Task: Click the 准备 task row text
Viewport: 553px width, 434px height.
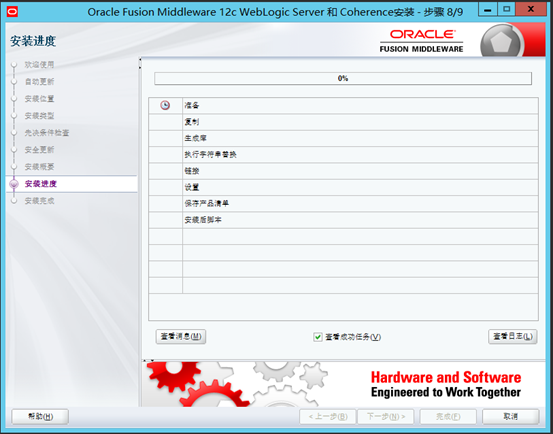Action: (192, 105)
